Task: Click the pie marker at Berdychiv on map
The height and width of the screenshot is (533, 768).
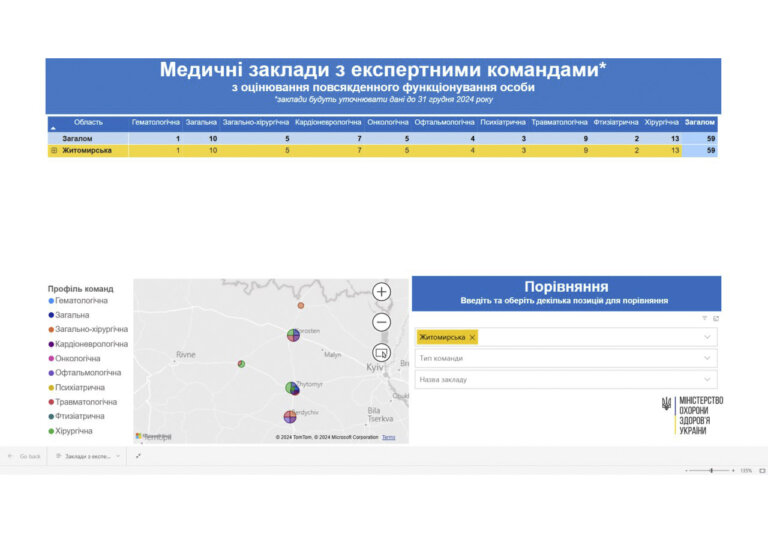Action: 290,417
